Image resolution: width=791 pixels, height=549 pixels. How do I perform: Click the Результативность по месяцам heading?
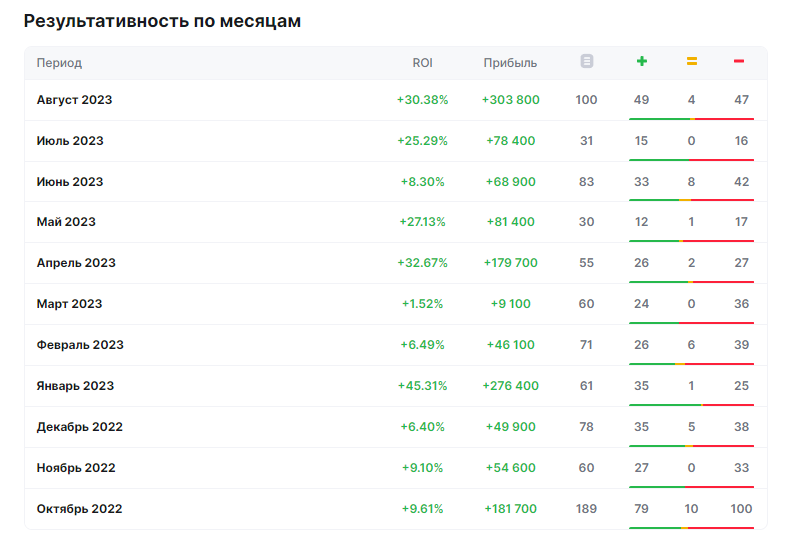pyautogui.click(x=162, y=21)
